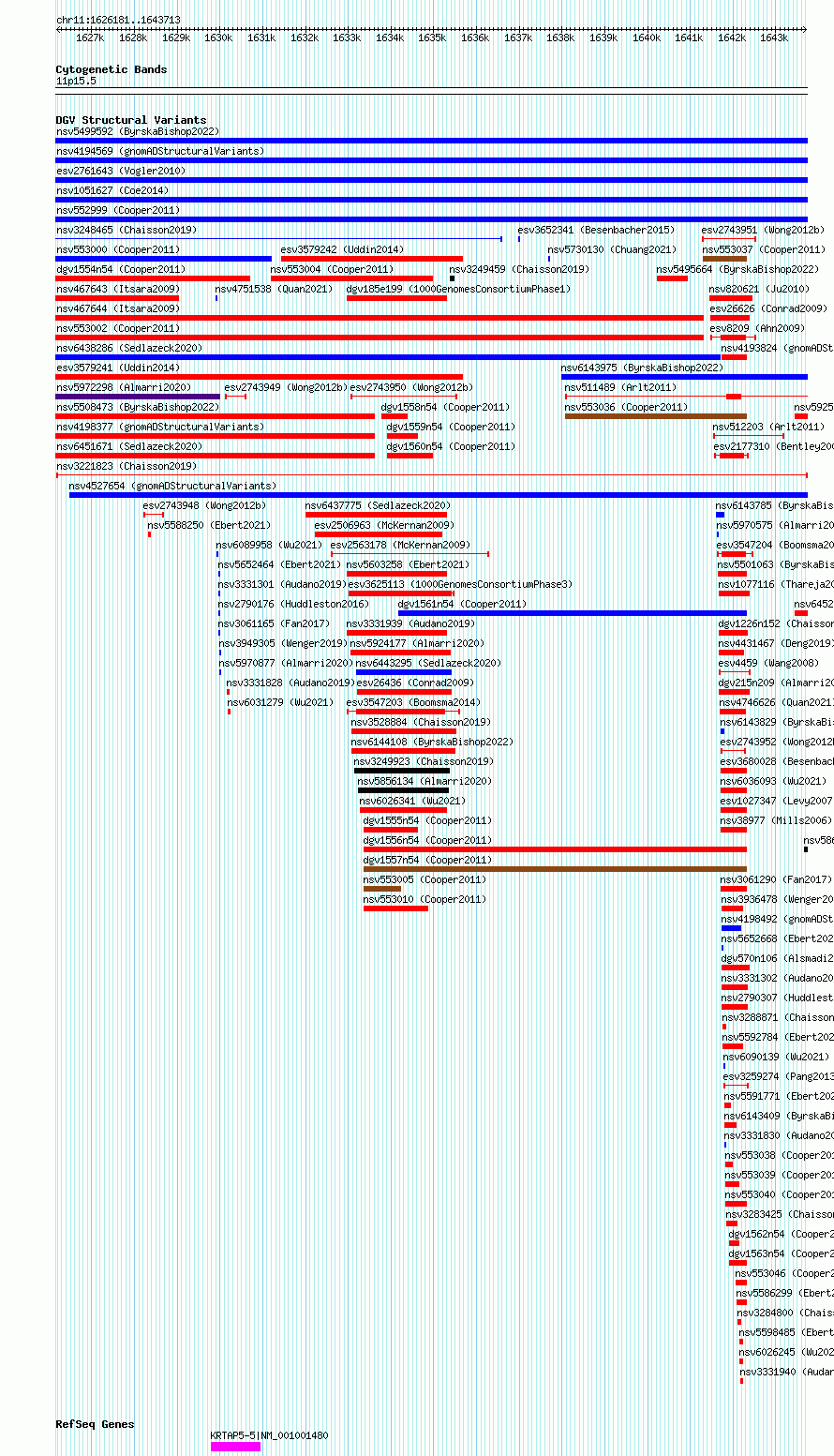Select nsv3221823 (Chaisson2019) variant label
834x1456 pixels.
click(127, 466)
